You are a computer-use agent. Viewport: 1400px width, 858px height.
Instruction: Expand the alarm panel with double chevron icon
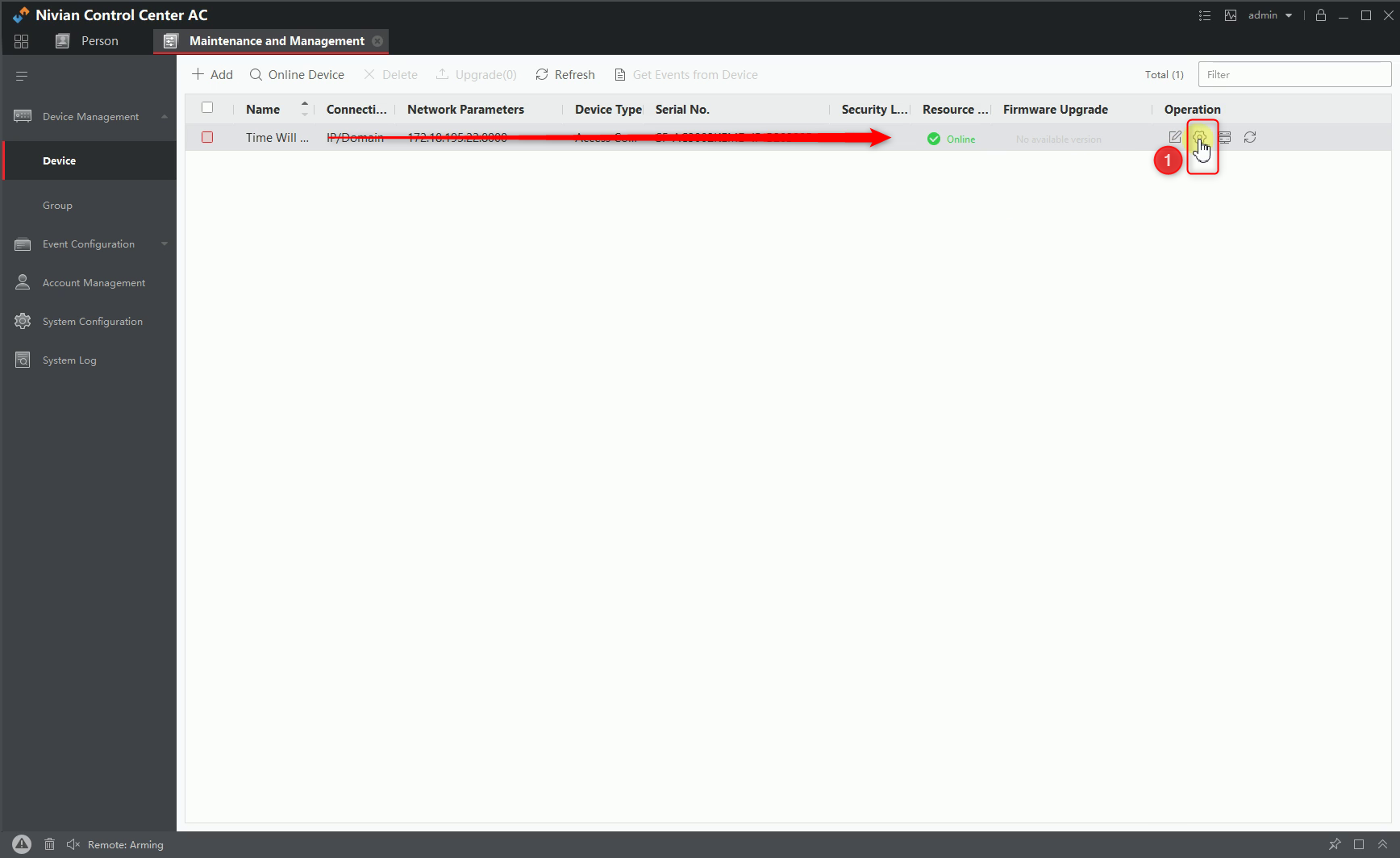(1382, 844)
